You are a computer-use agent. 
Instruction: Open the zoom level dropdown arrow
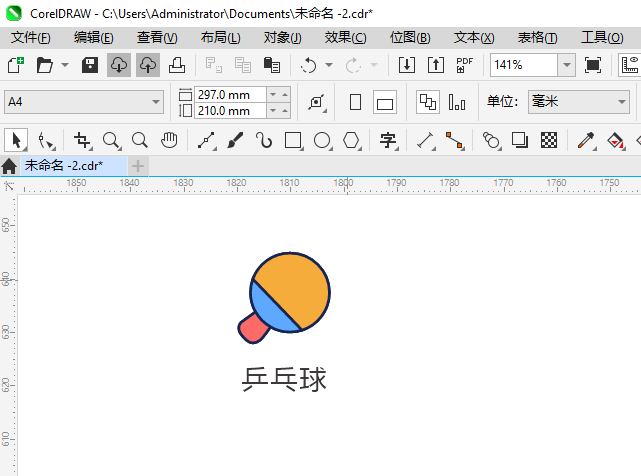tap(567, 65)
